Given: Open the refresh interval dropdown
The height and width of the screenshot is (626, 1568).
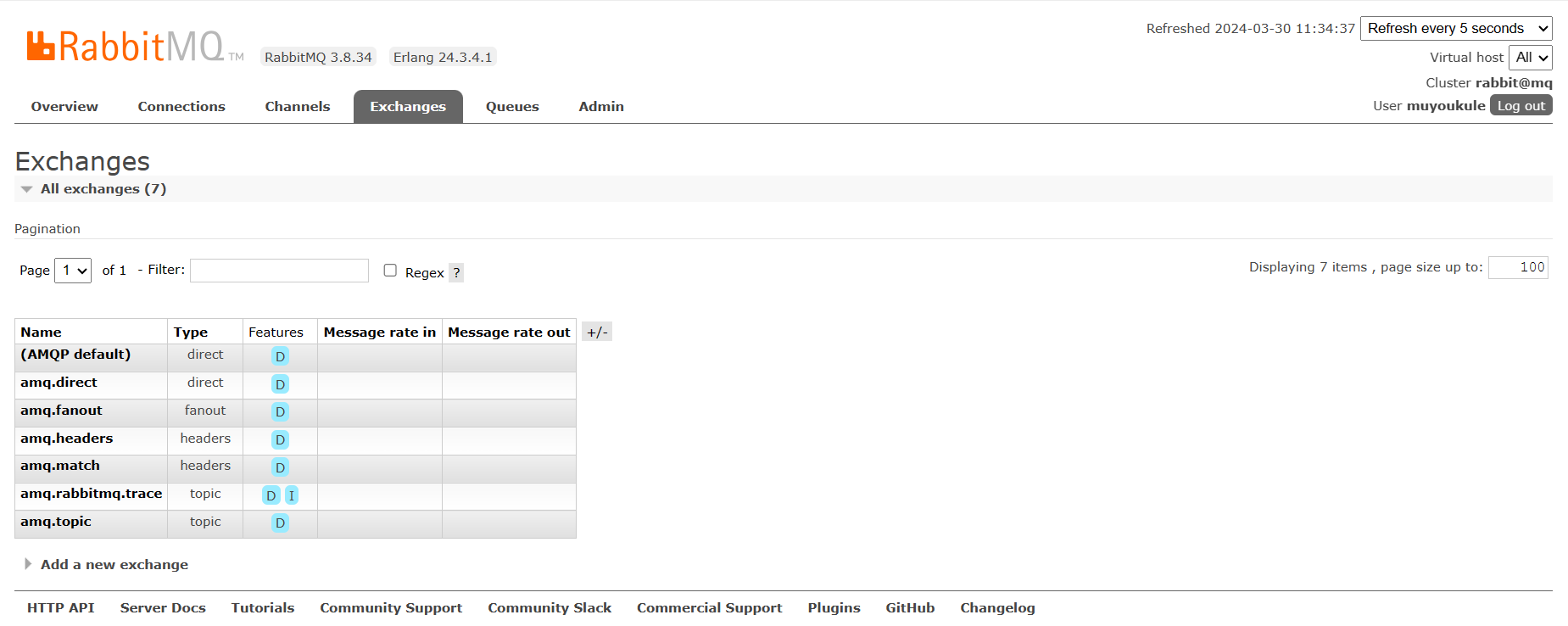Looking at the screenshot, I should 1456,28.
